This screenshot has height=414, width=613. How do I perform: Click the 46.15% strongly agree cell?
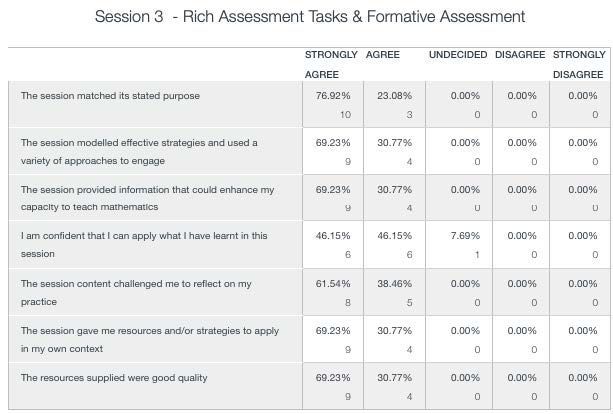[333, 236]
